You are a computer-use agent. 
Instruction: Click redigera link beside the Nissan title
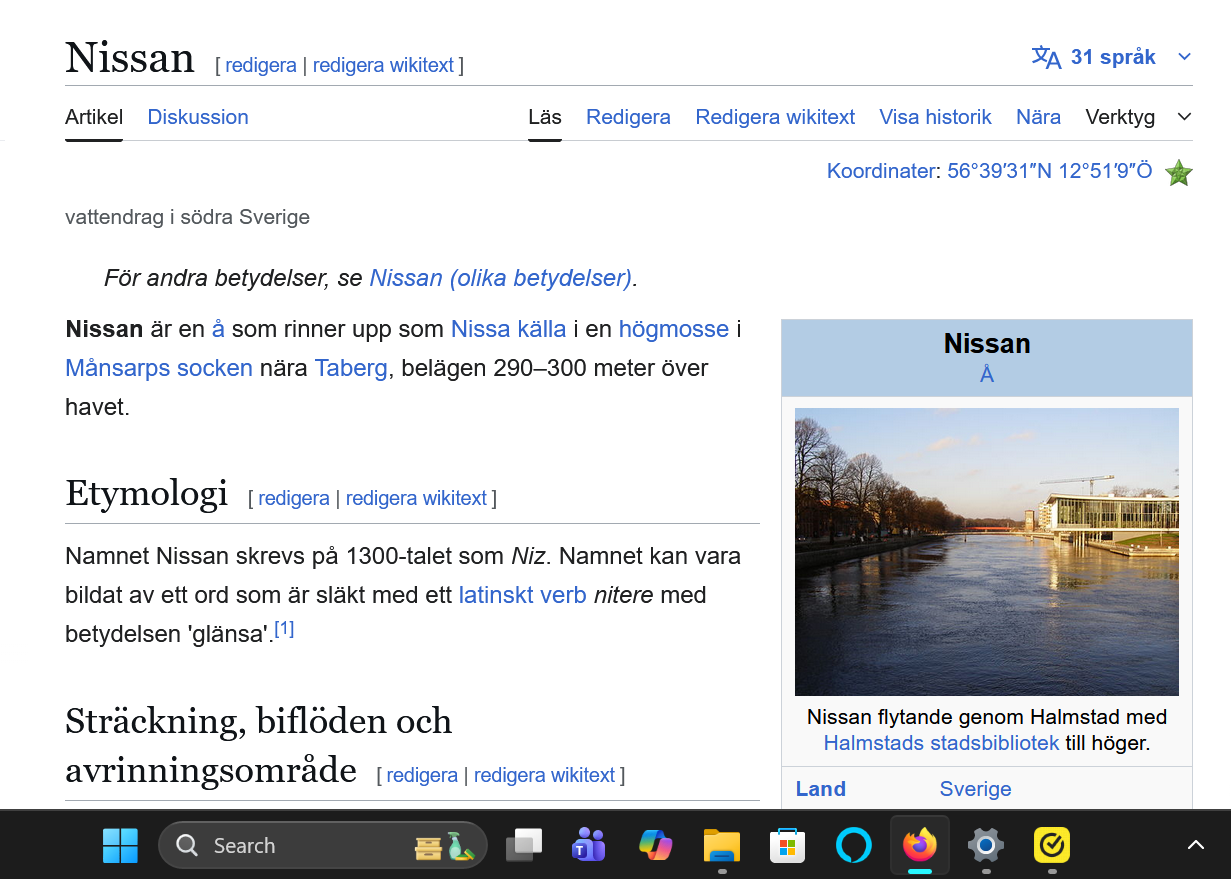coord(261,65)
